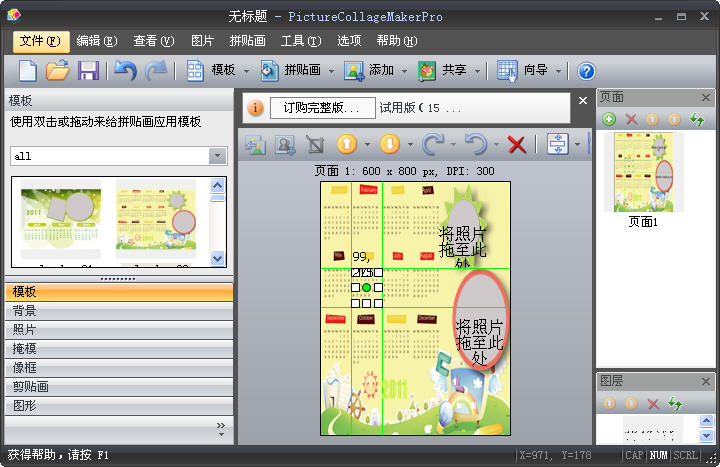720x467 pixels.
Task: Expand bring-forward options arrow
Action: (x=367, y=145)
